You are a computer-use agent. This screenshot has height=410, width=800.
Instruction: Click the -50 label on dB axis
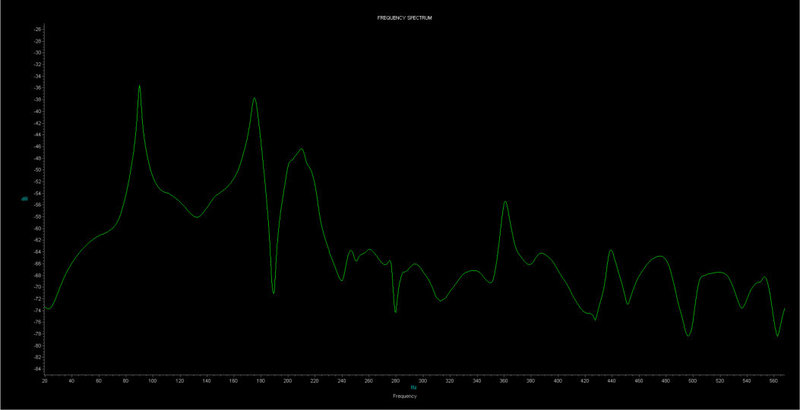(37, 170)
